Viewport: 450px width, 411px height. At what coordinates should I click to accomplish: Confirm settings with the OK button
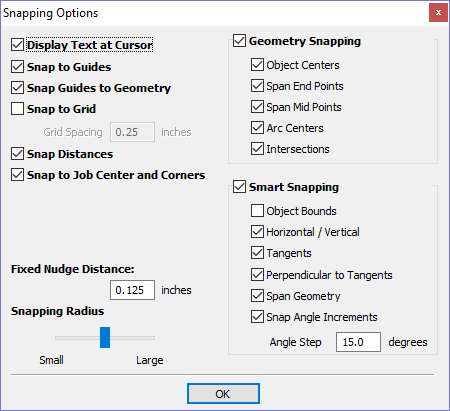[223, 394]
